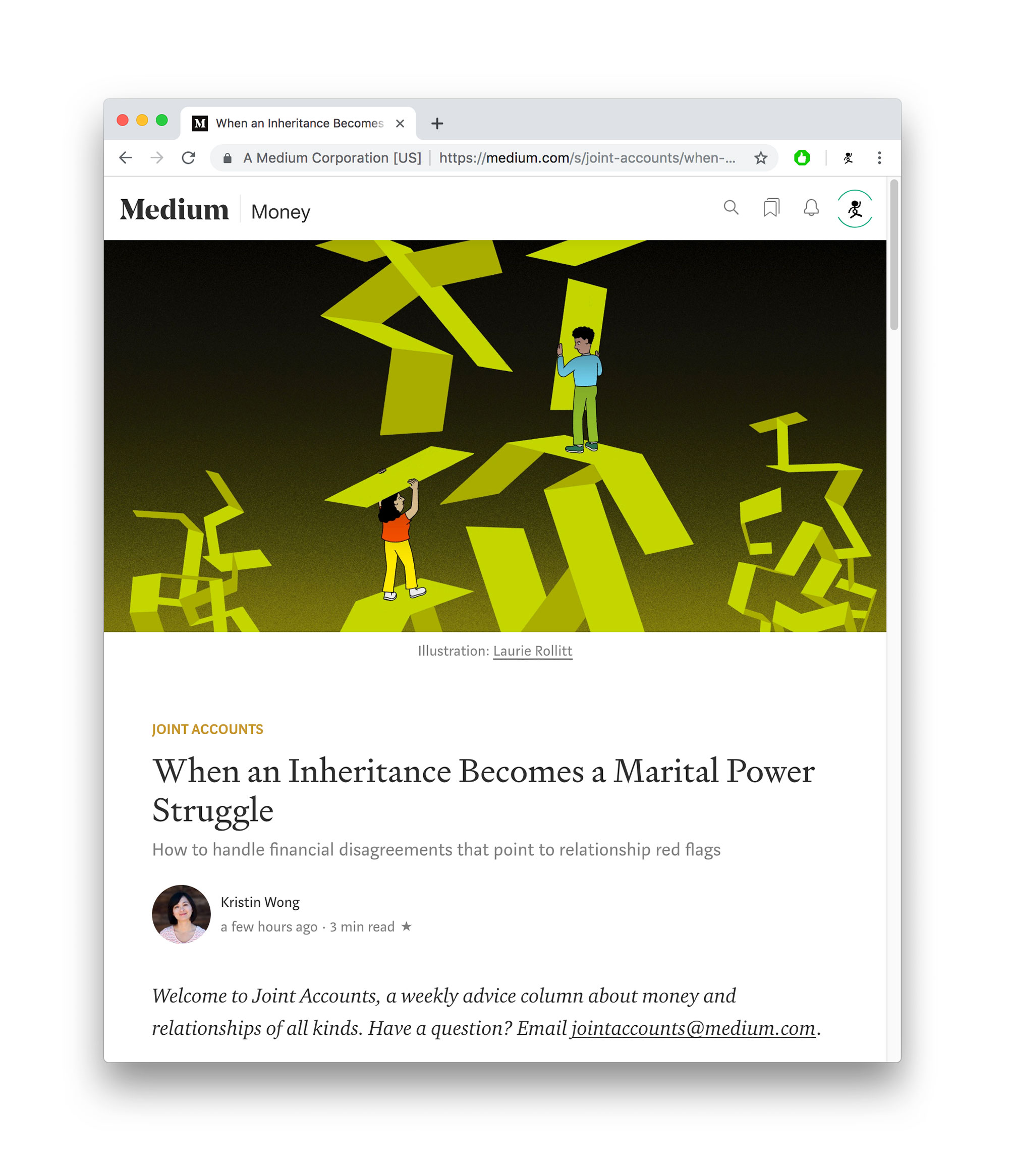Open the bookmarks list icon
The height and width of the screenshot is (1176, 1009).
[x=771, y=208]
